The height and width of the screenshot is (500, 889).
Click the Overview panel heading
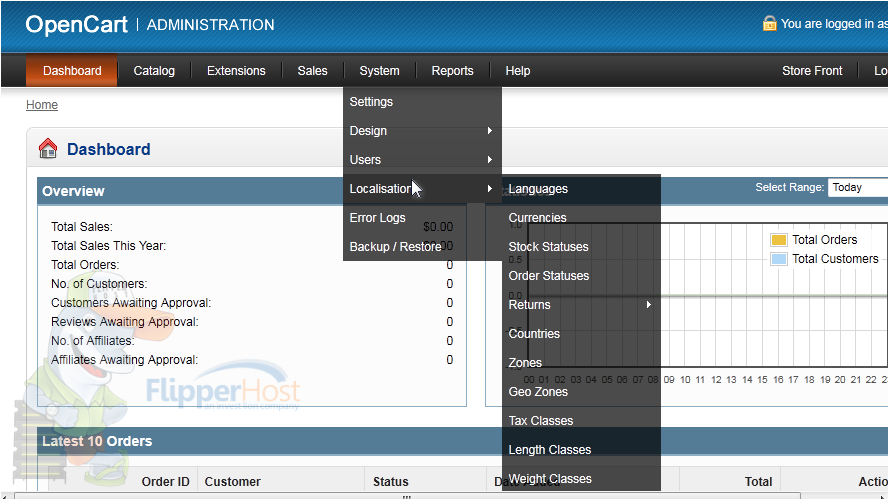click(x=73, y=191)
